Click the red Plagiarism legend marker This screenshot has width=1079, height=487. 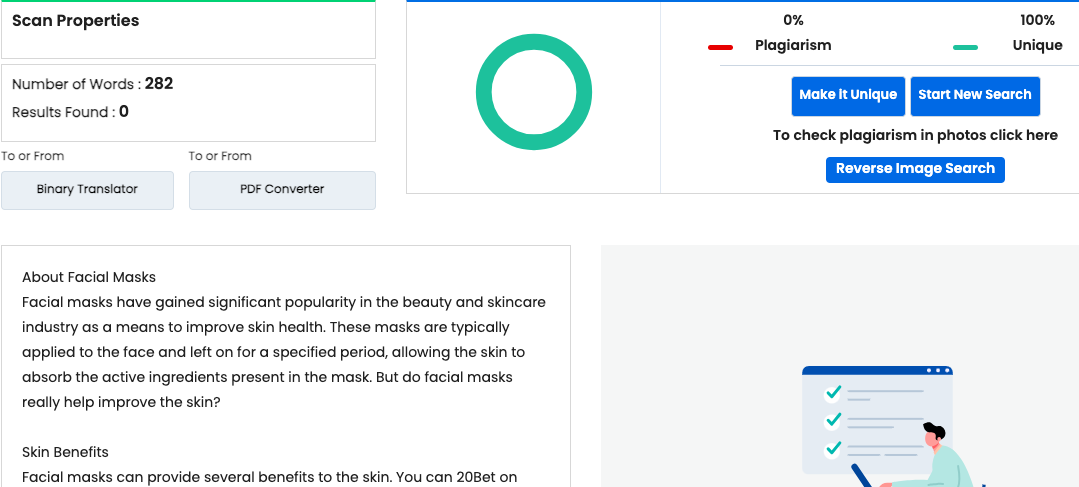click(720, 46)
